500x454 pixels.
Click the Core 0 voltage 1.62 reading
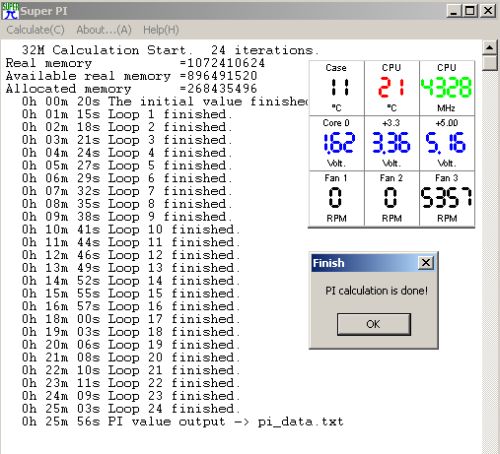click(x=339, y=143)
